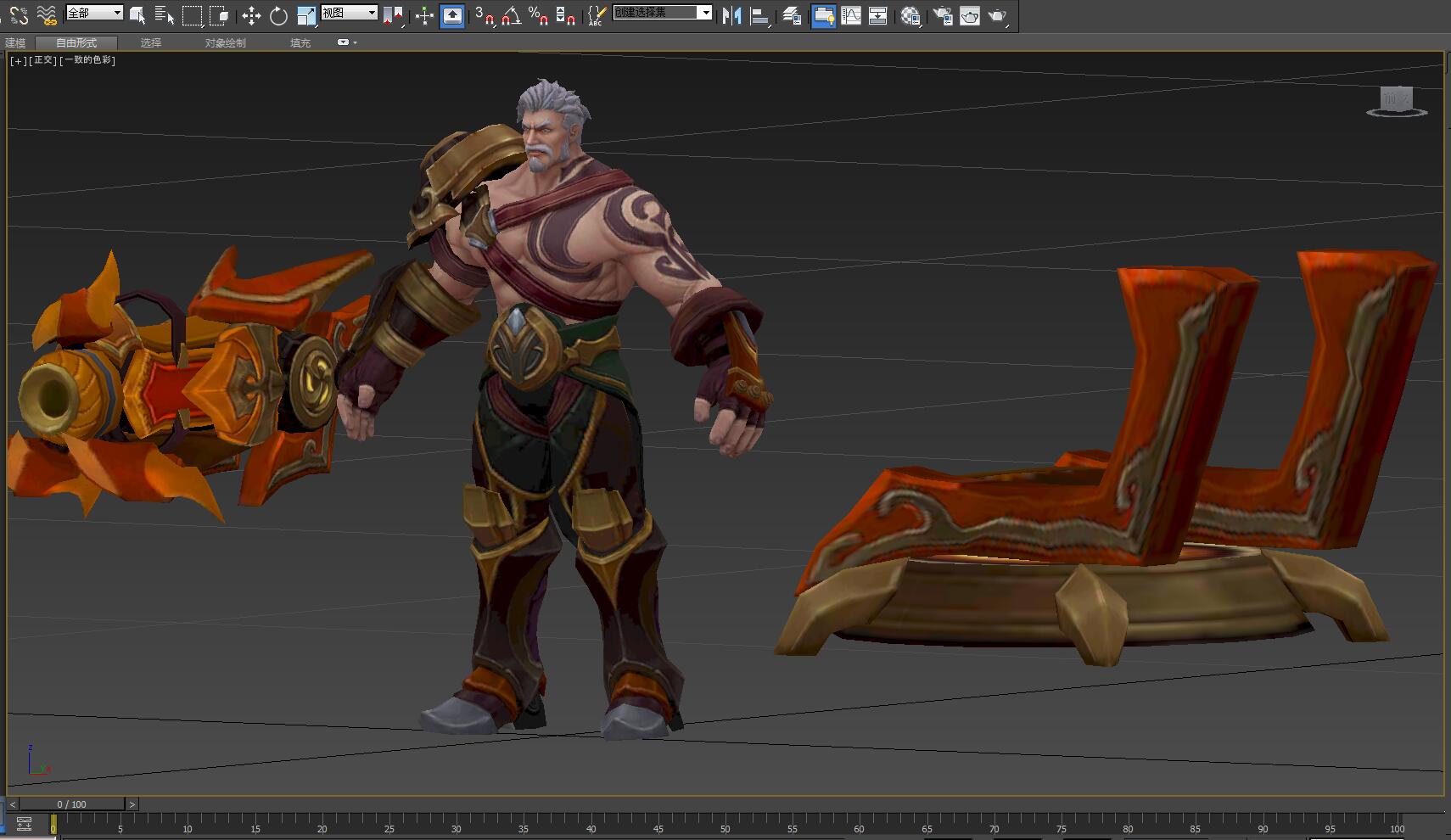Open the [一致的色彩] shading menu

87,60
